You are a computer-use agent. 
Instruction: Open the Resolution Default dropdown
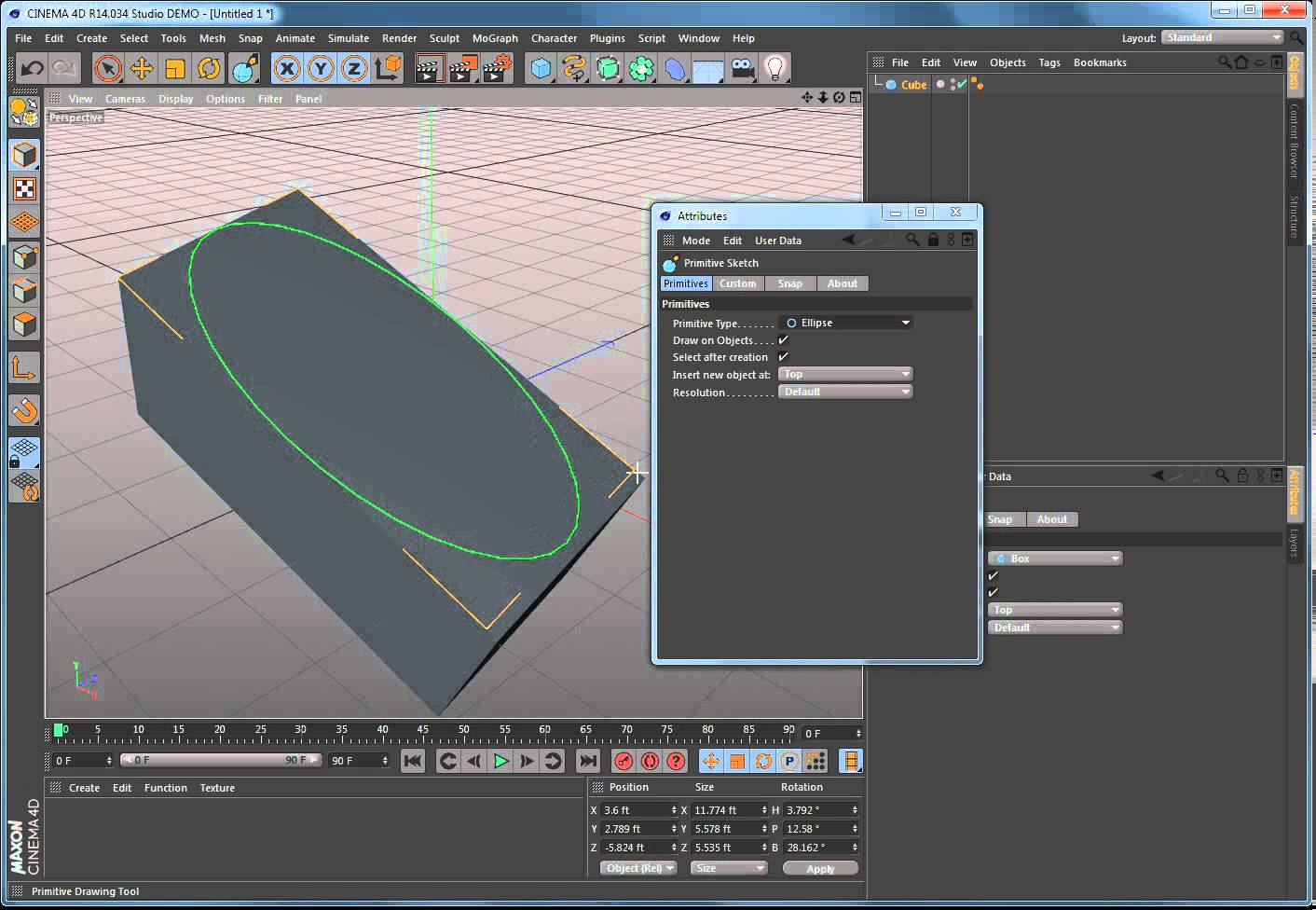click(x=845, y=392)
